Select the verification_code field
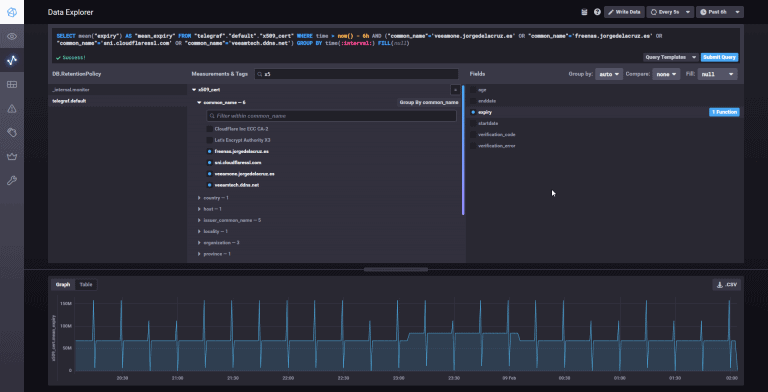Viewport: 768px width, 392px height. (473, 134)
